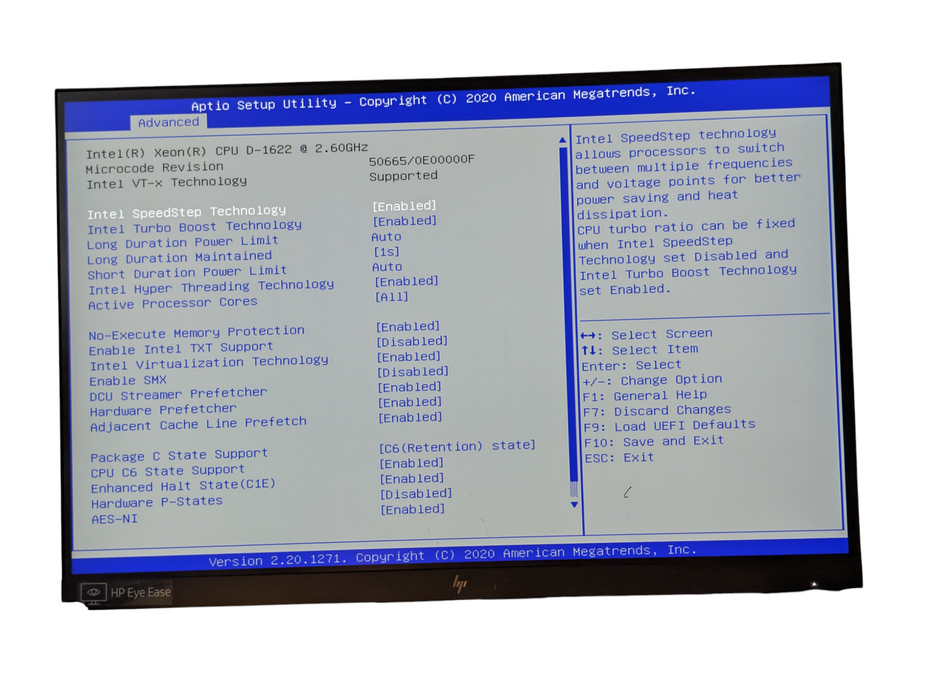Click the Intel(R) Xeon(R) CPU D-1622 line
930x700 pixels.
(x=227, y=151)
